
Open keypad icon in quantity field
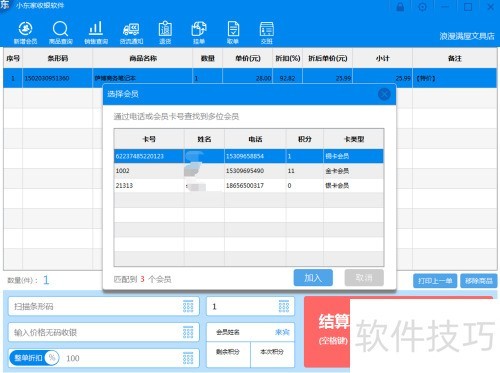click(x=284, y=306)
